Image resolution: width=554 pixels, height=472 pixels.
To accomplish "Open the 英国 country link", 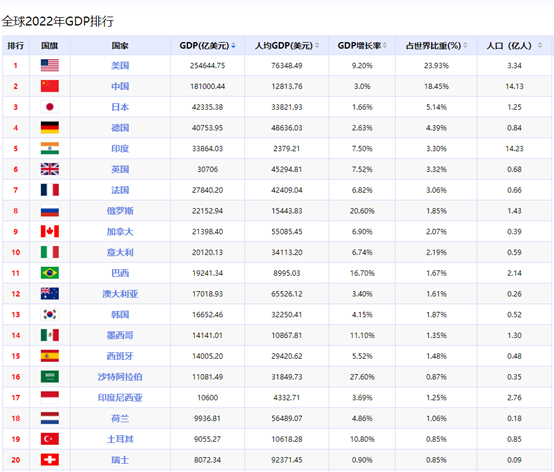I will [x=120, y=169].
